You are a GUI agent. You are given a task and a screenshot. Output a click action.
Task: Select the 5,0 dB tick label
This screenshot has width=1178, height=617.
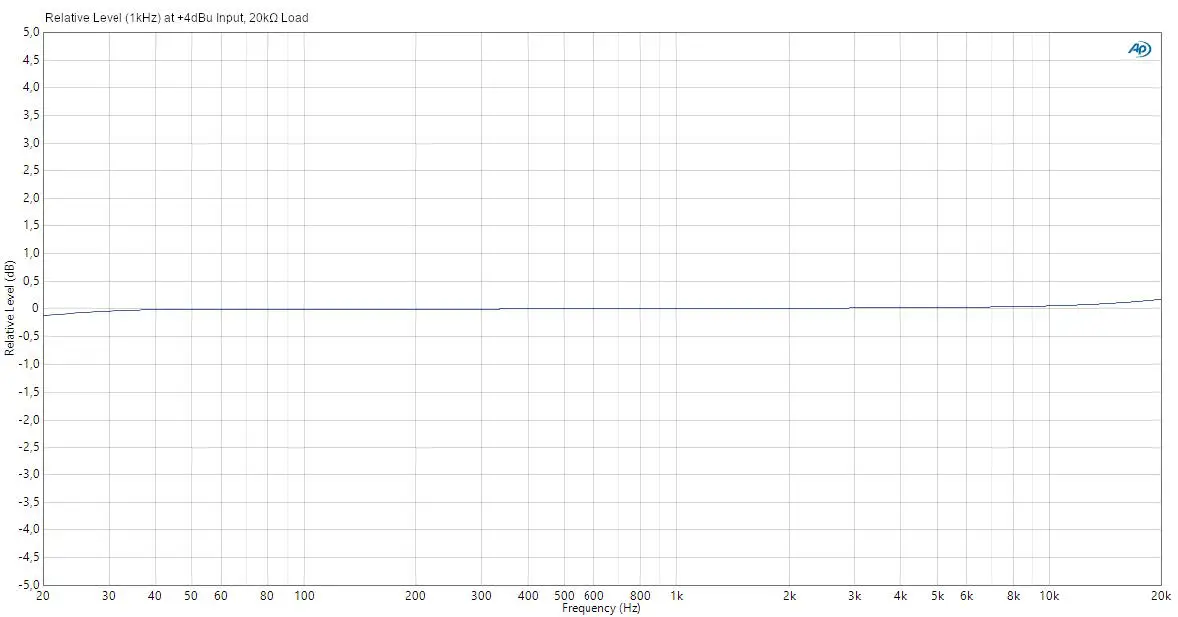click(x=30, y=31)
